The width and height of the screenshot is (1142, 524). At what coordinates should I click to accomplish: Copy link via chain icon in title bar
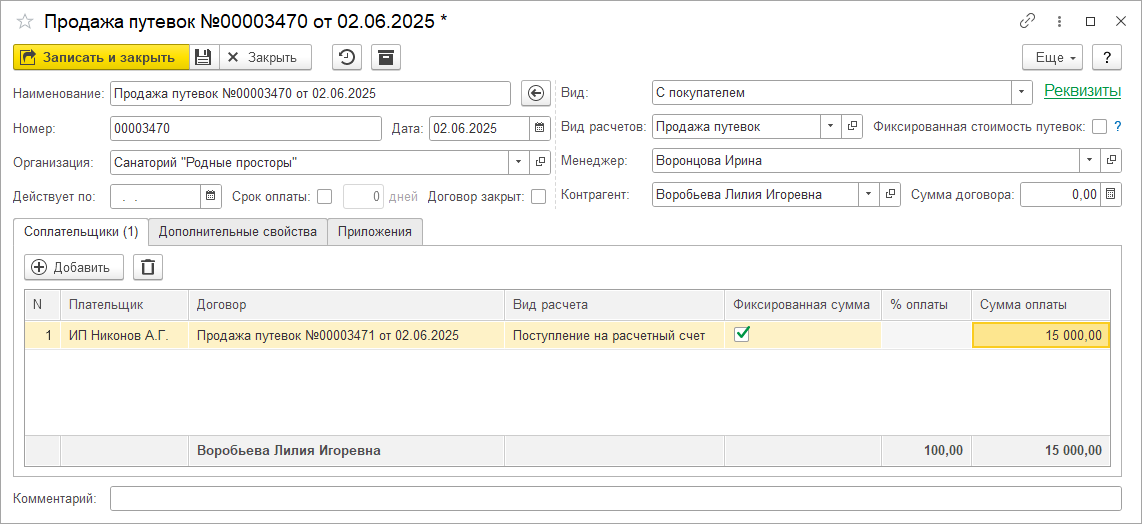1028,22
